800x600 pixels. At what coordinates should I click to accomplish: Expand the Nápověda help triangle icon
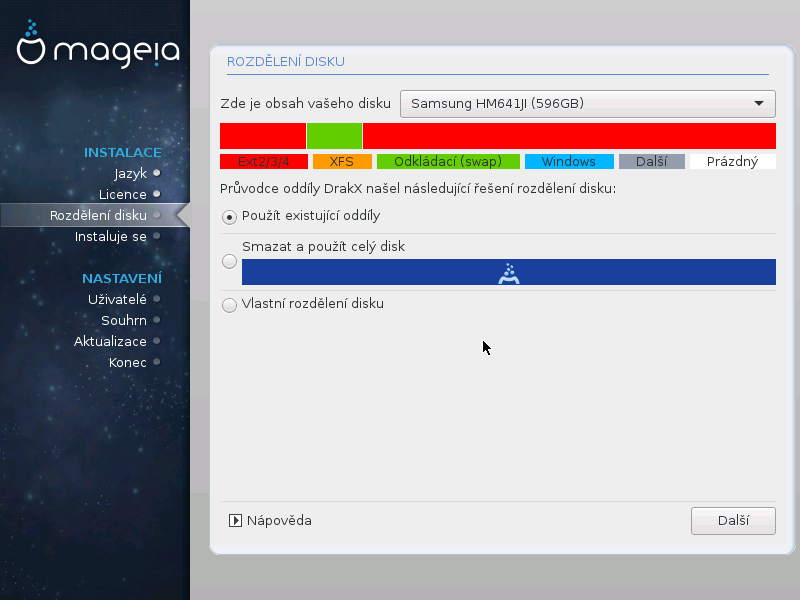[235, 520]
